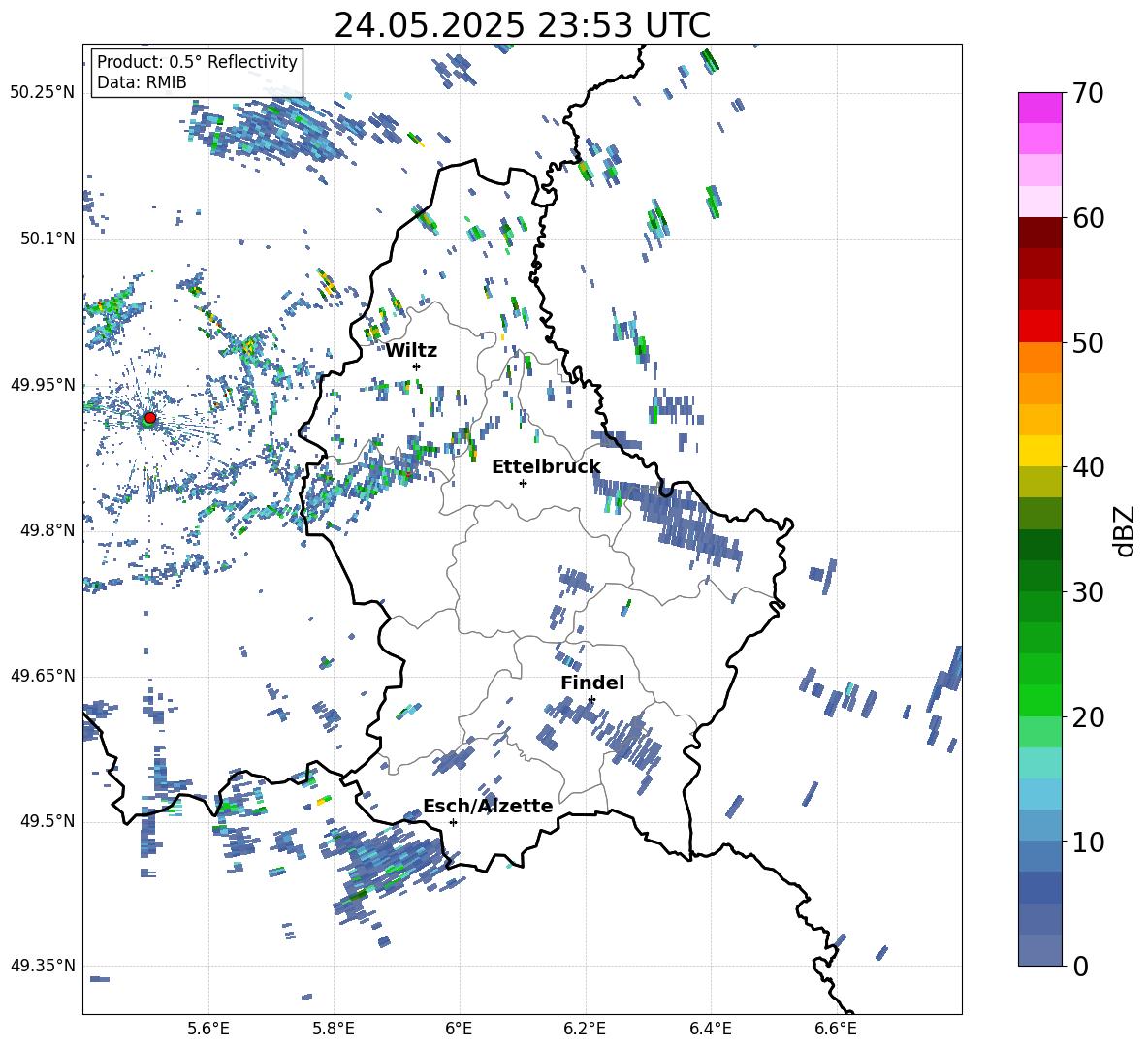Click the Findel station label
Viewport: 1148px width, 1048px height.
pyautogui.click(x=592, y=683)
